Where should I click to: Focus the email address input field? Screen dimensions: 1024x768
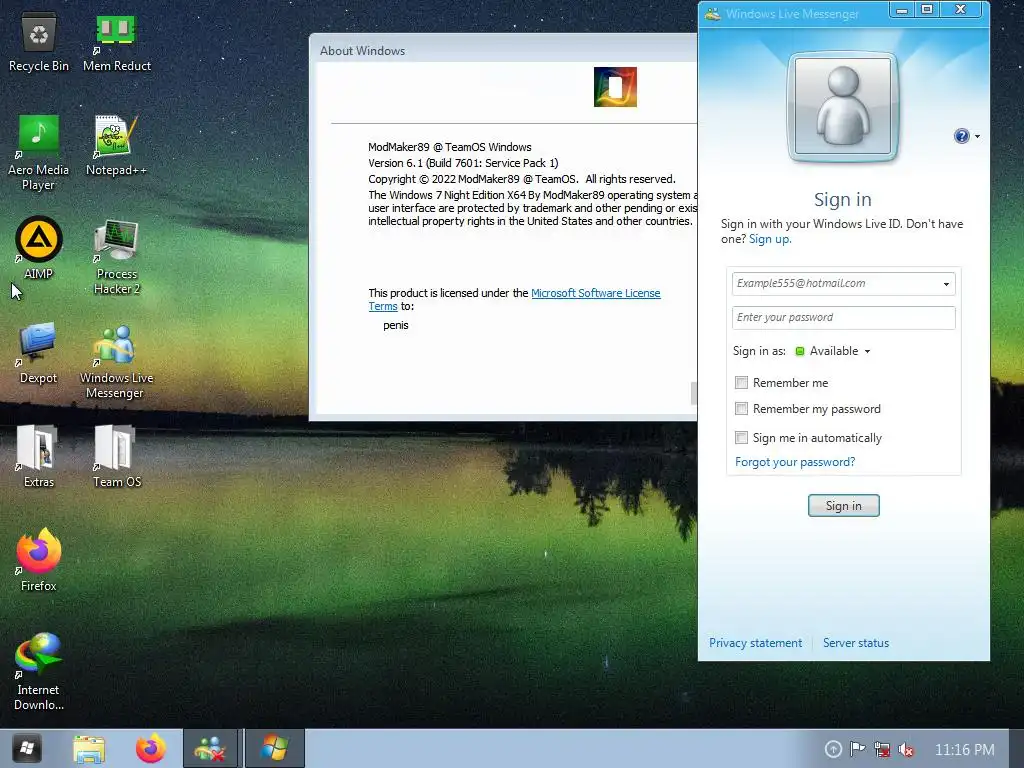[843, 284]
